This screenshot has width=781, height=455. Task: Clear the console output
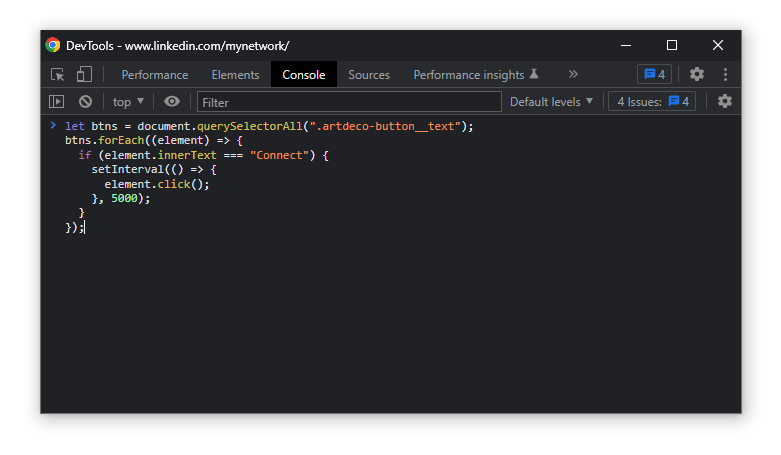click(x=85, y=102)
